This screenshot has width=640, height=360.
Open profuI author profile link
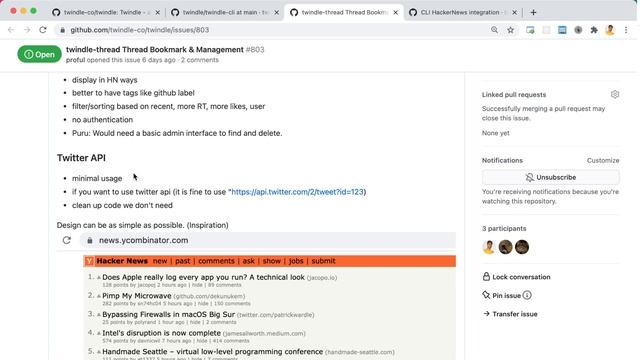(76, 60)
